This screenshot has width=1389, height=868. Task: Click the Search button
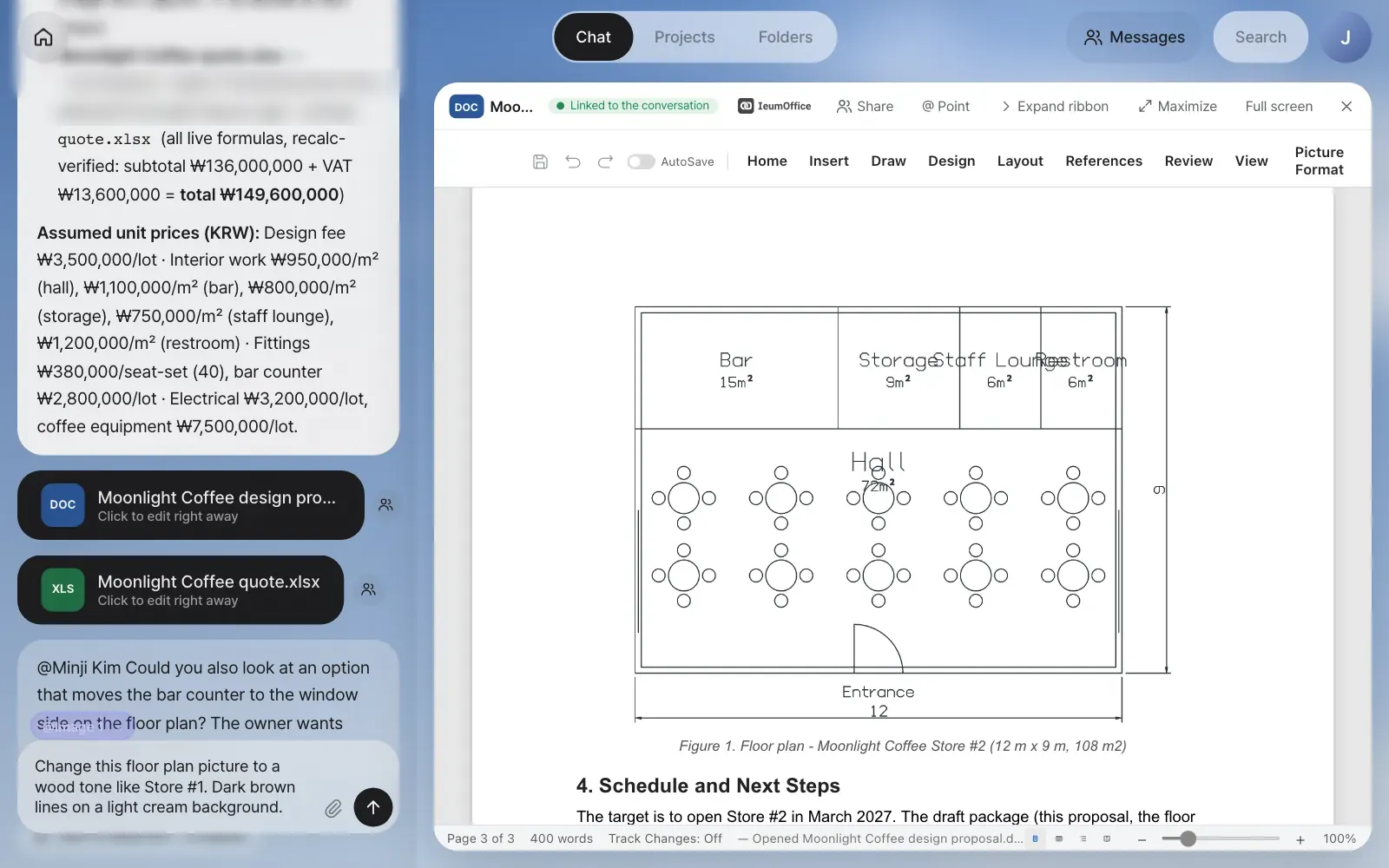[x=1261, y=37]
